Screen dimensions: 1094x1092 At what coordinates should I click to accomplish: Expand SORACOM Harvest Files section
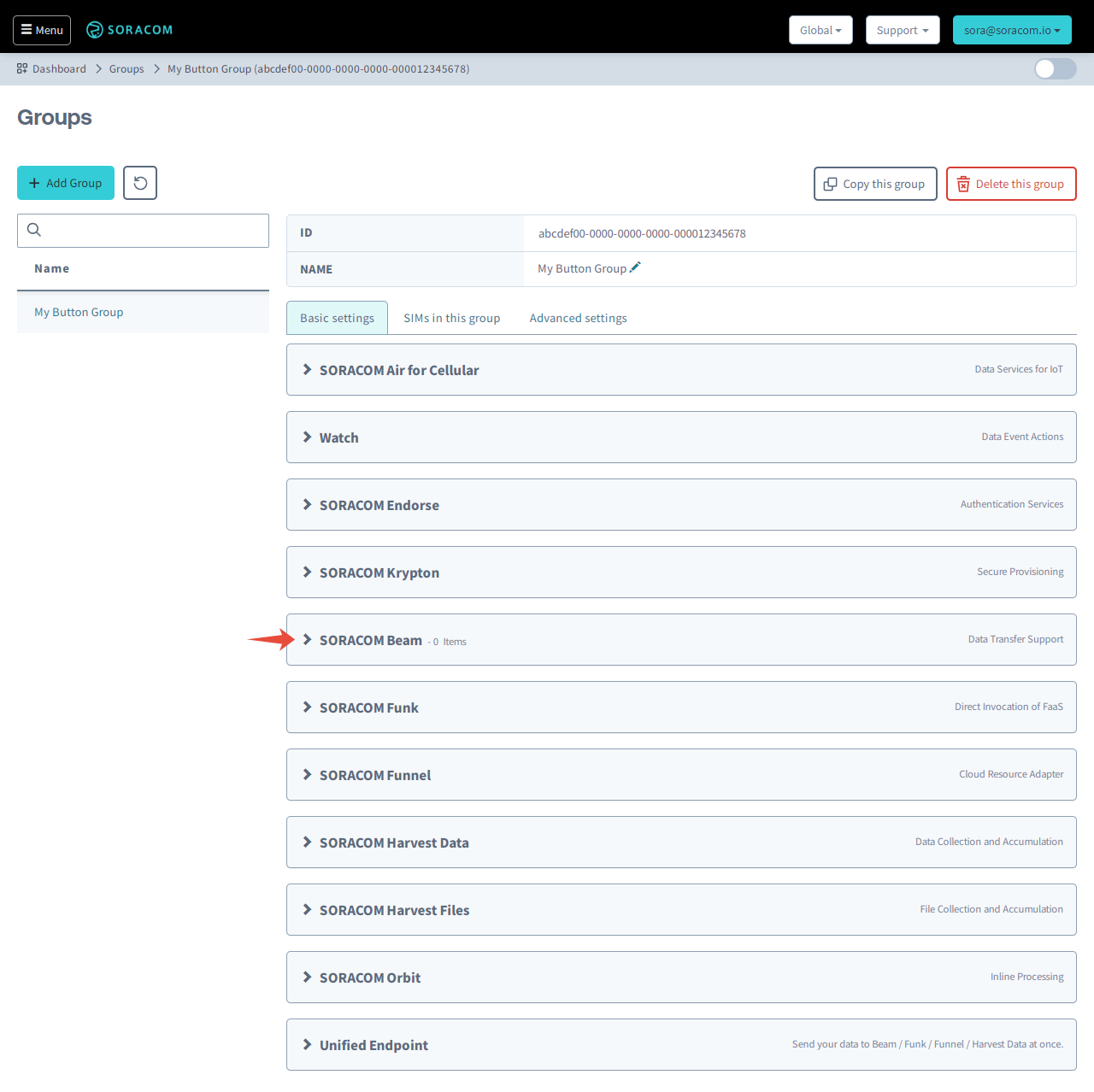tap(681, 910)
